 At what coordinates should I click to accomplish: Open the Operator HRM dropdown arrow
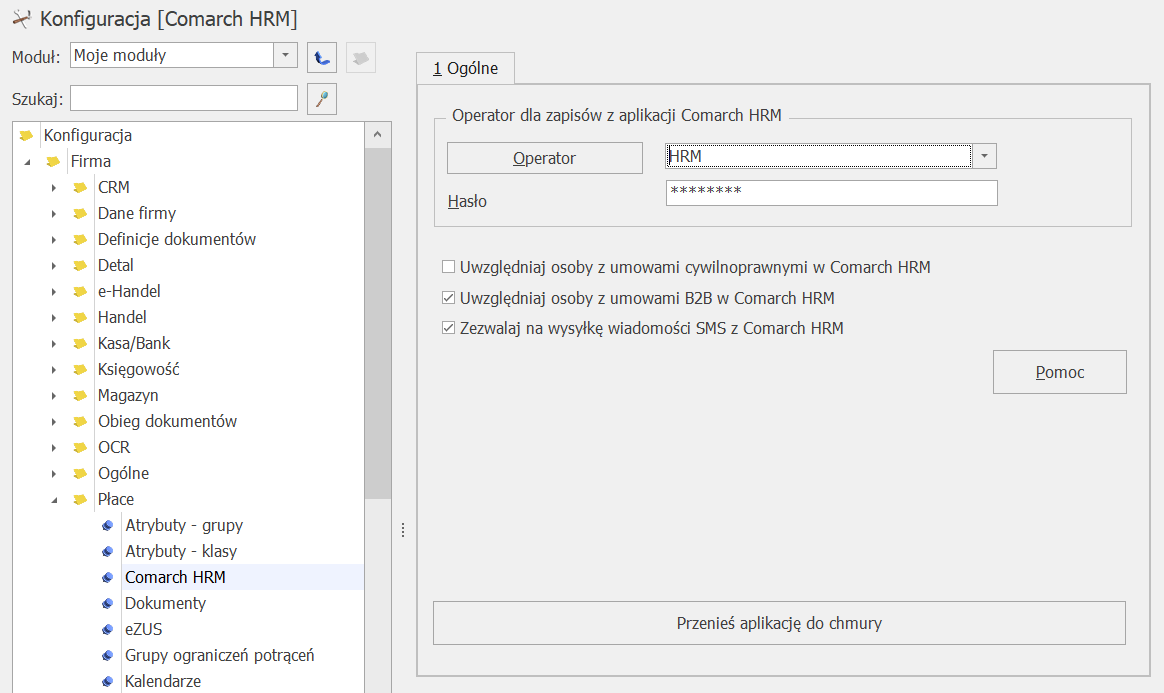(x=984, y=156)
